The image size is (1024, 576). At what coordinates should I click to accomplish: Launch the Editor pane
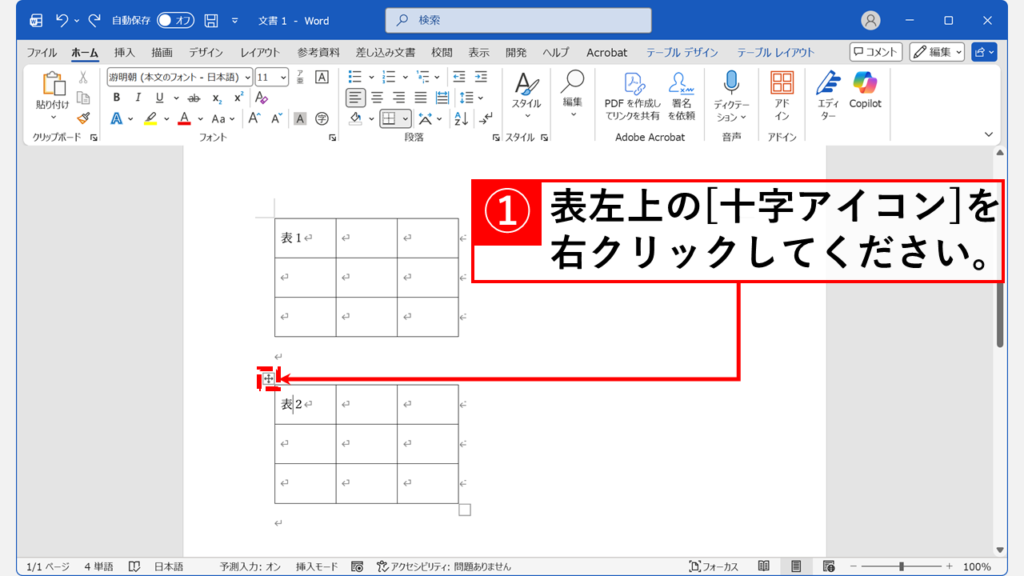[826, 92]
